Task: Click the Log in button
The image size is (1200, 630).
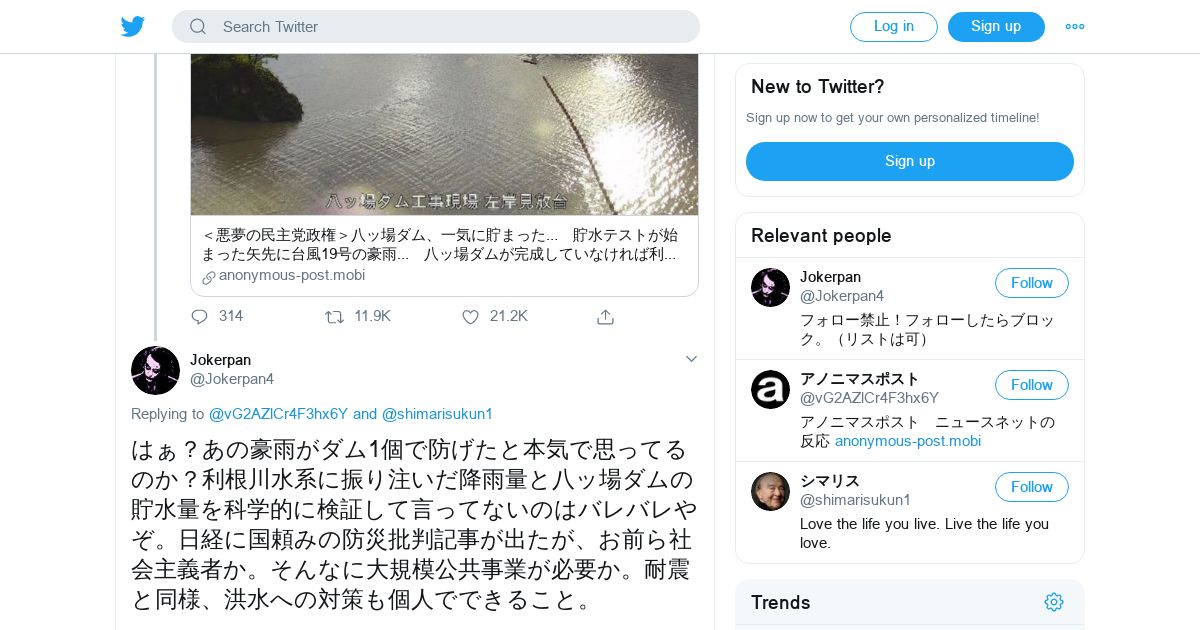Action: (894, 27)
